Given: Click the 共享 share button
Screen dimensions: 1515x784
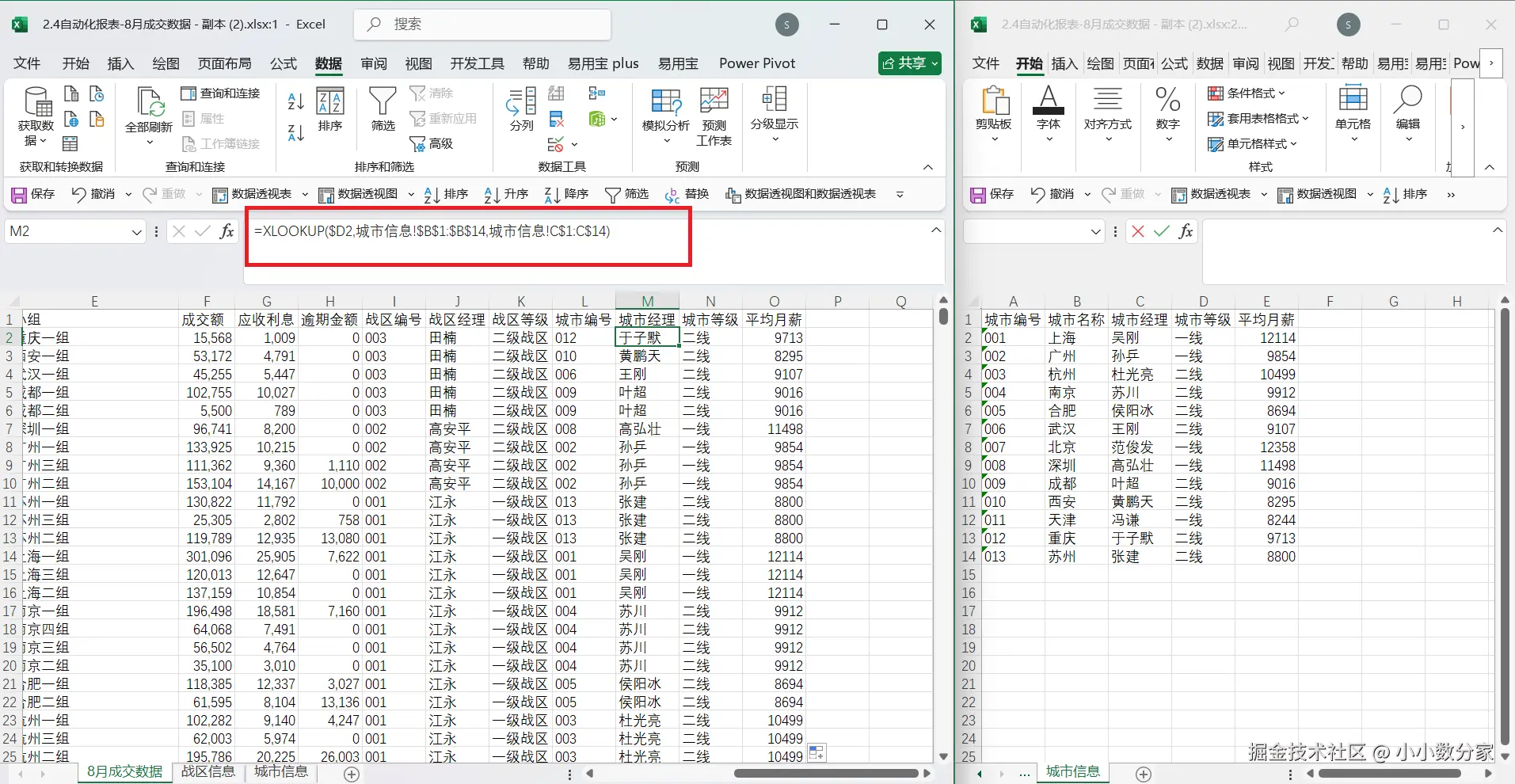Looking at the screenshot, I should (910, 63).
